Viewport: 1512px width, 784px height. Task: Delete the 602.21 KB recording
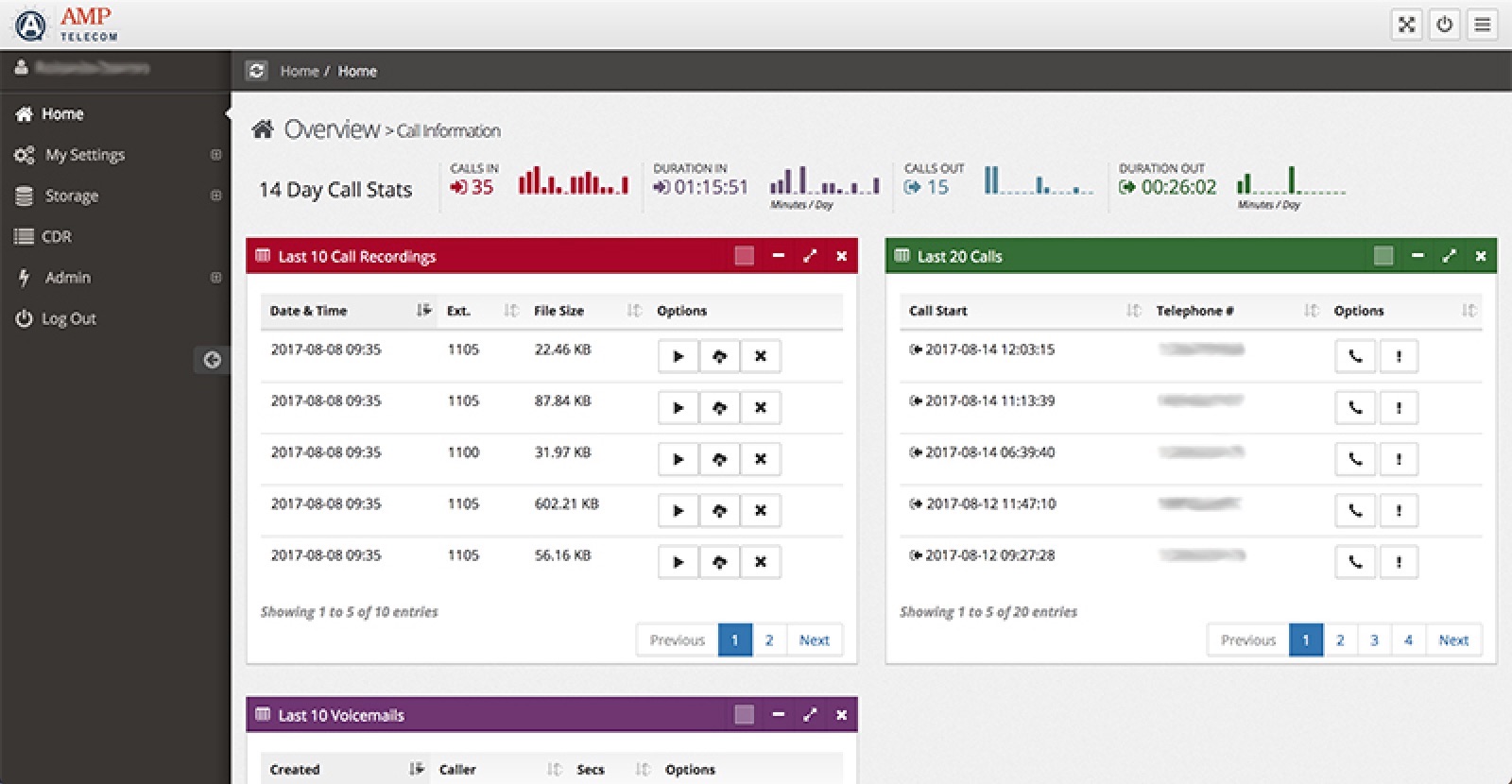(760, 511)
